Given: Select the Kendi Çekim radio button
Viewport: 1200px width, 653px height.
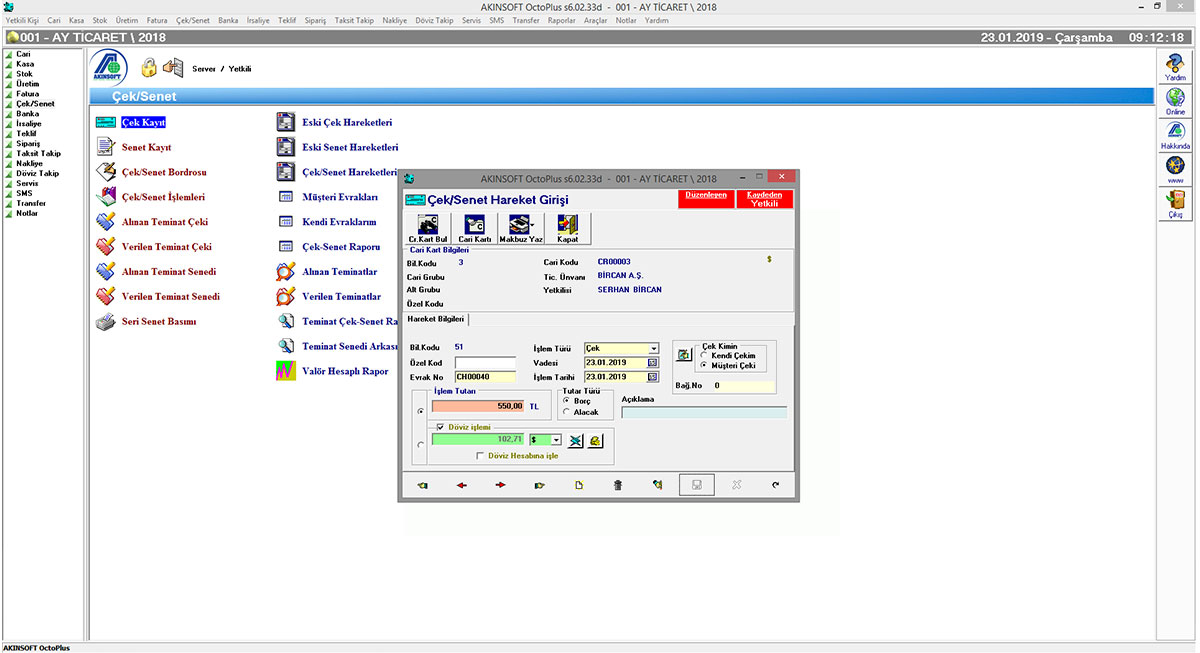Looking at the screenshot, I should 705,355.
